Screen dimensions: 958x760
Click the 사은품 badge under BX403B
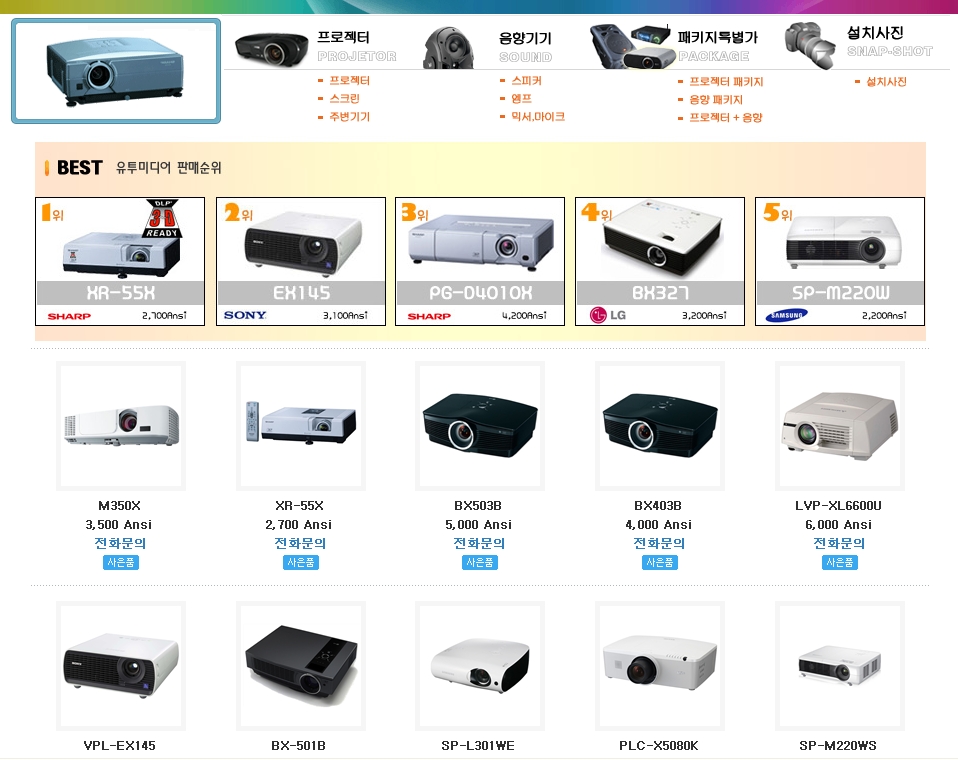660,563
